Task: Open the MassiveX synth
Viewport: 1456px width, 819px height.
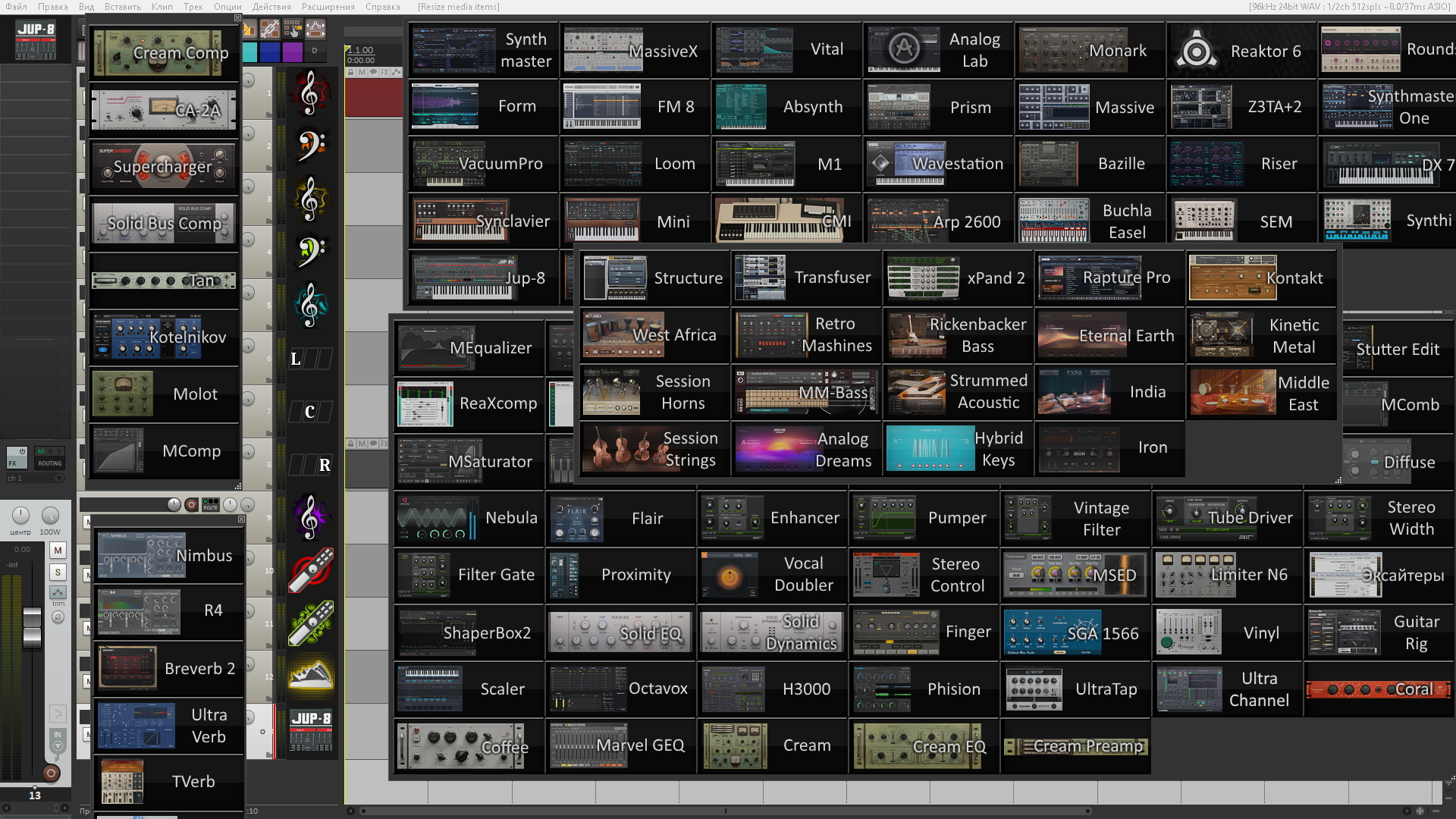Action: (635, 50)
